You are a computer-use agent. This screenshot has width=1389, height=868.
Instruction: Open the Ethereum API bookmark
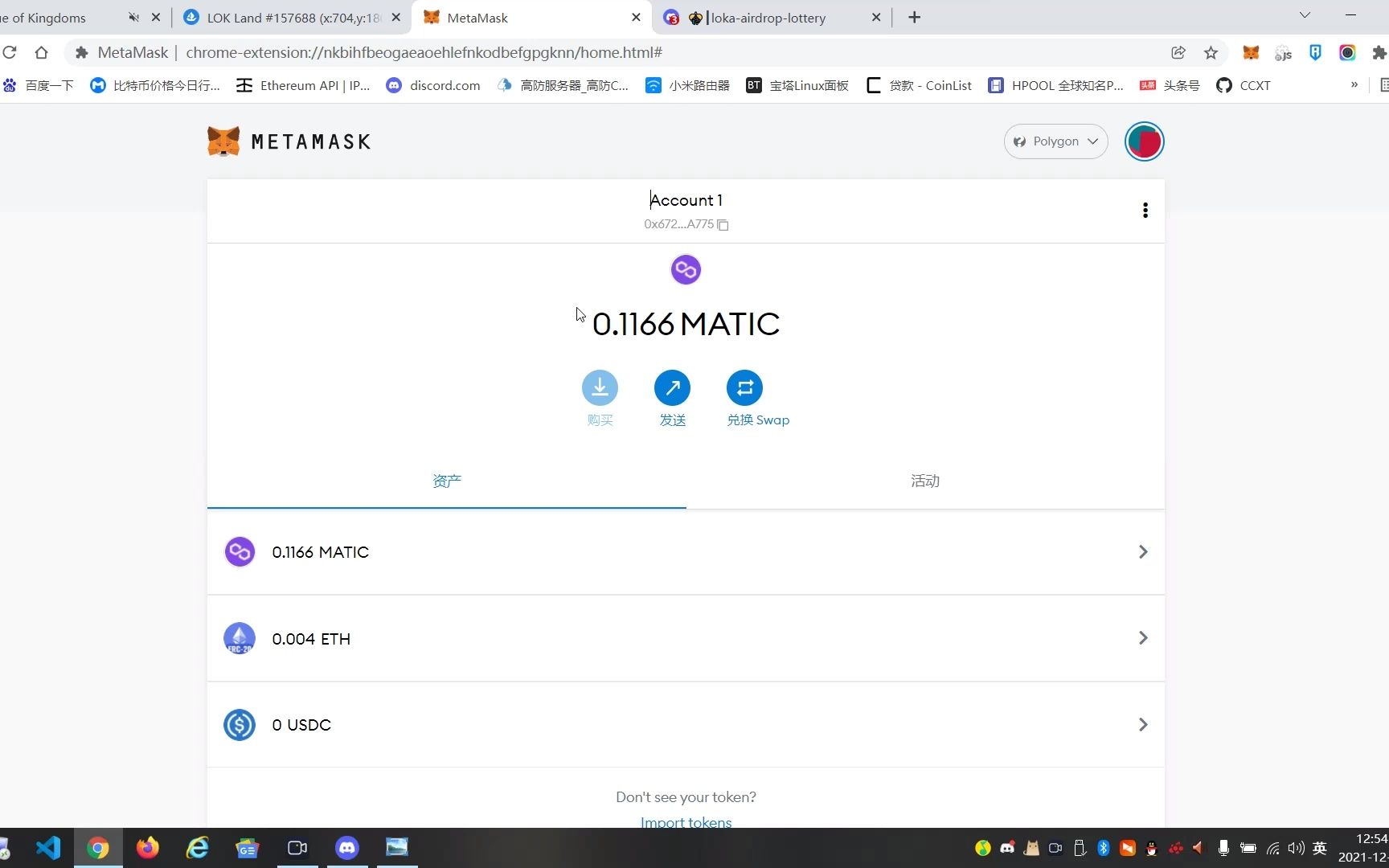(x=303, y=85)
